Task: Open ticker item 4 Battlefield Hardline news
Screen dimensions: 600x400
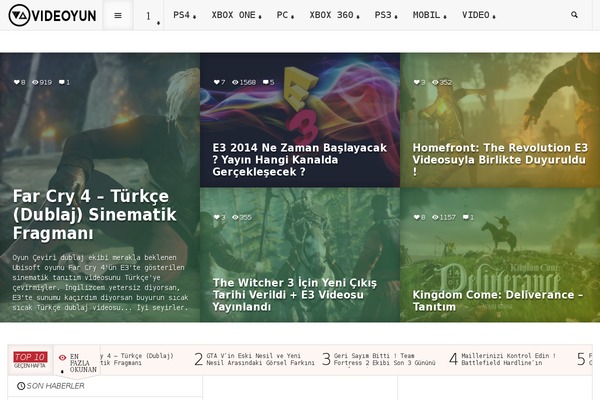Action: click(x=502, y=359)
